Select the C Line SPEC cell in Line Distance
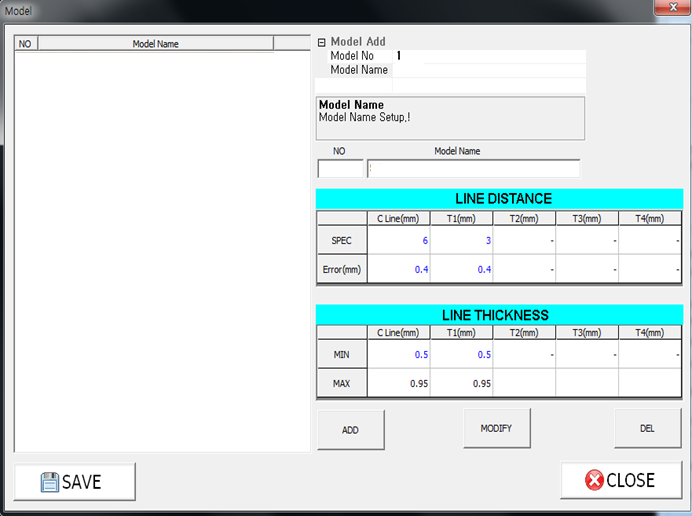Image resolution: width=692 pixels, height=516 pixels. pos(398,241)
